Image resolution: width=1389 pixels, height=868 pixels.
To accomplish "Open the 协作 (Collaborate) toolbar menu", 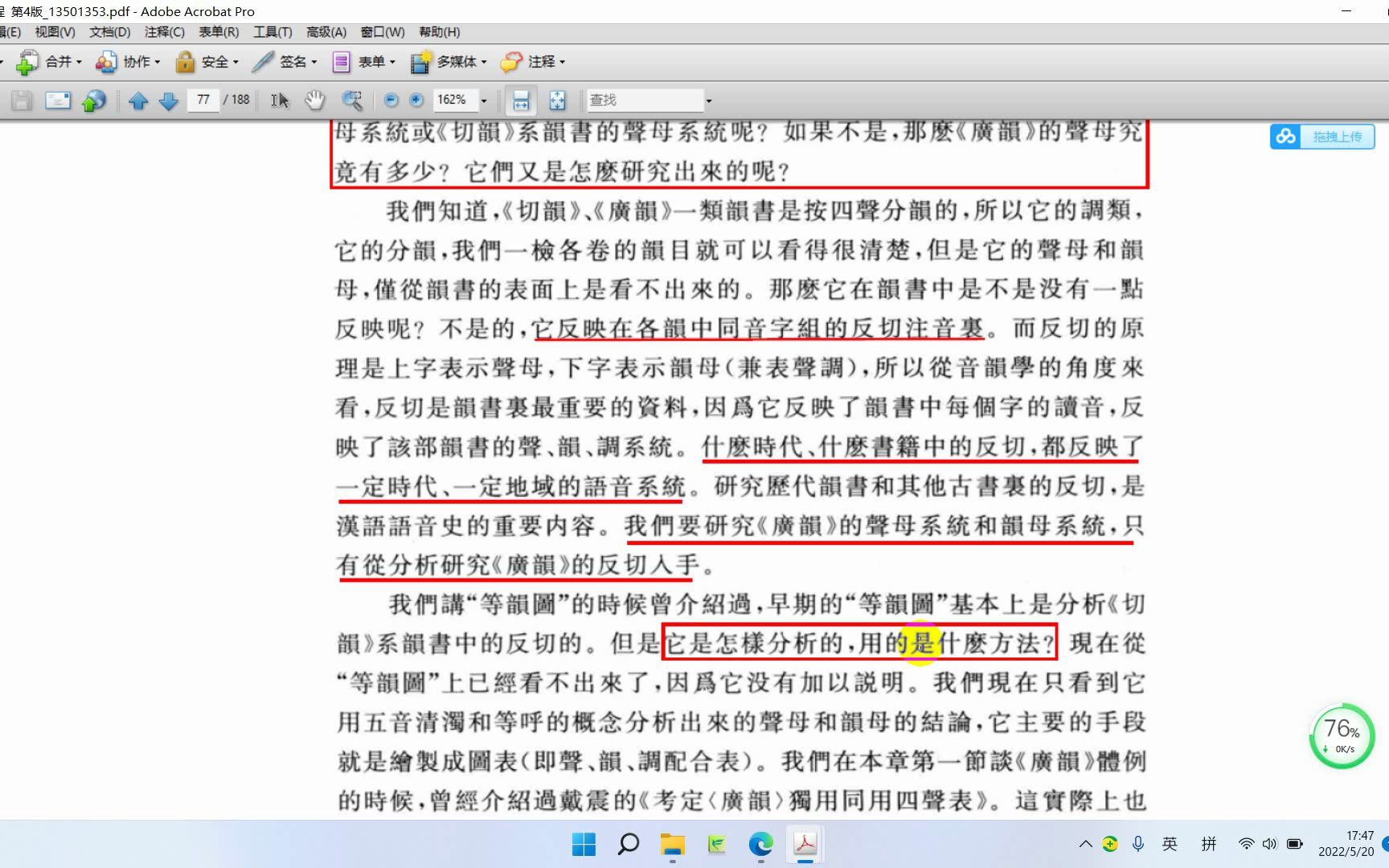I will click(x=129, y=62).
